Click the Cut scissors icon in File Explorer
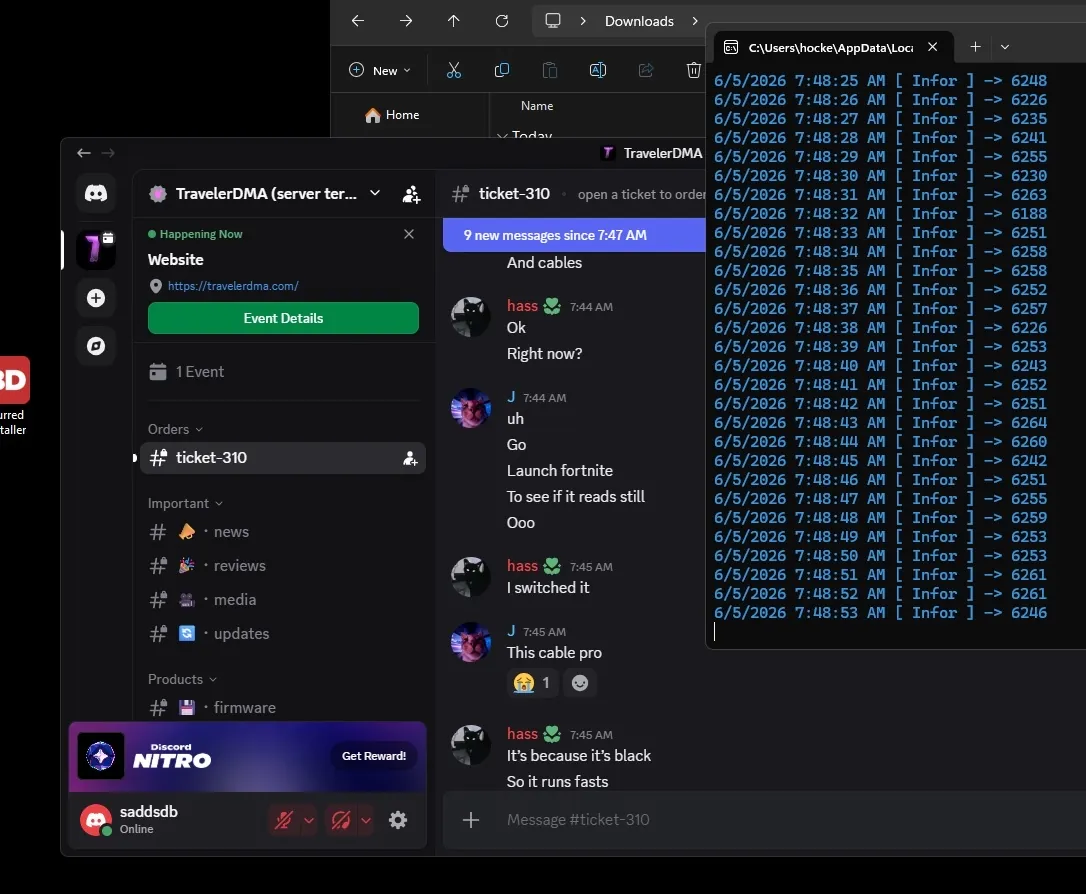 [454, 70]
